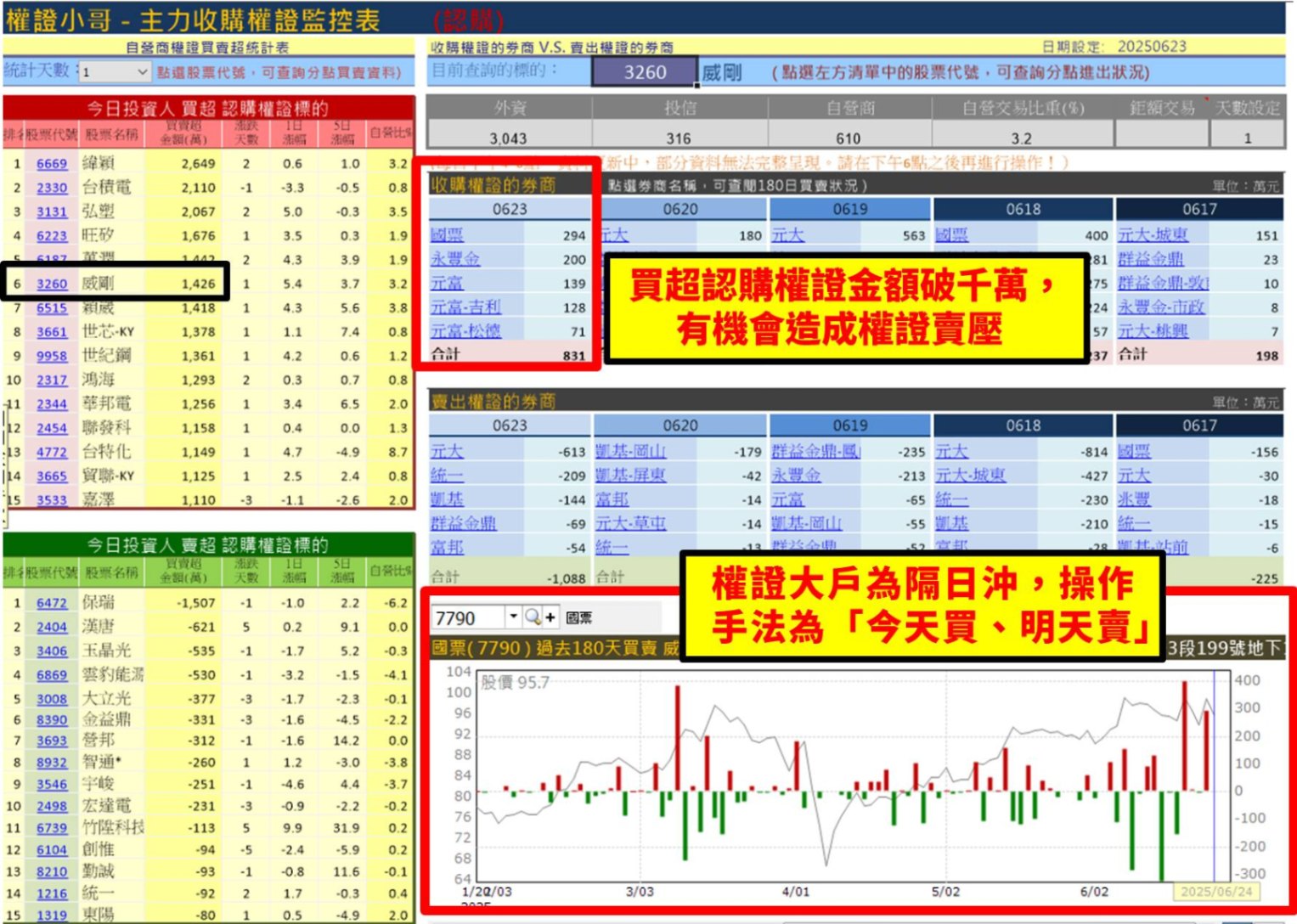This screenshot has width=1297, height=924.
Task: Click the 2025/06/24 date label on chart
Action: (x=1216, y=891)
